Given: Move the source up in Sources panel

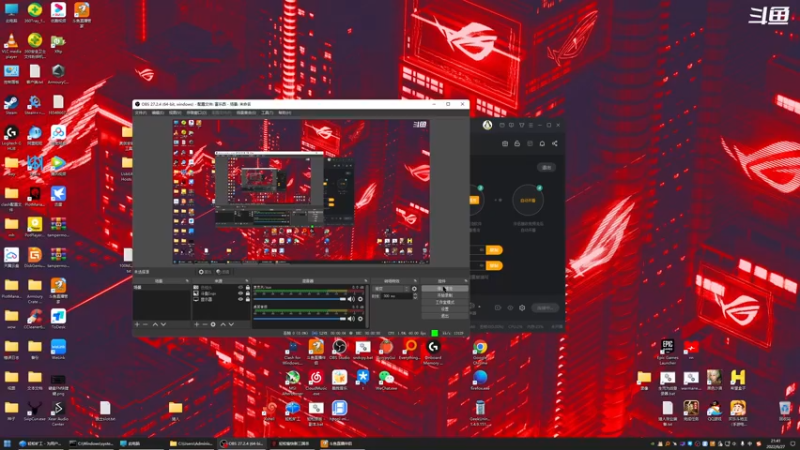Looking at the screenshot, I should pyautogui.click(x=223, y=324).
